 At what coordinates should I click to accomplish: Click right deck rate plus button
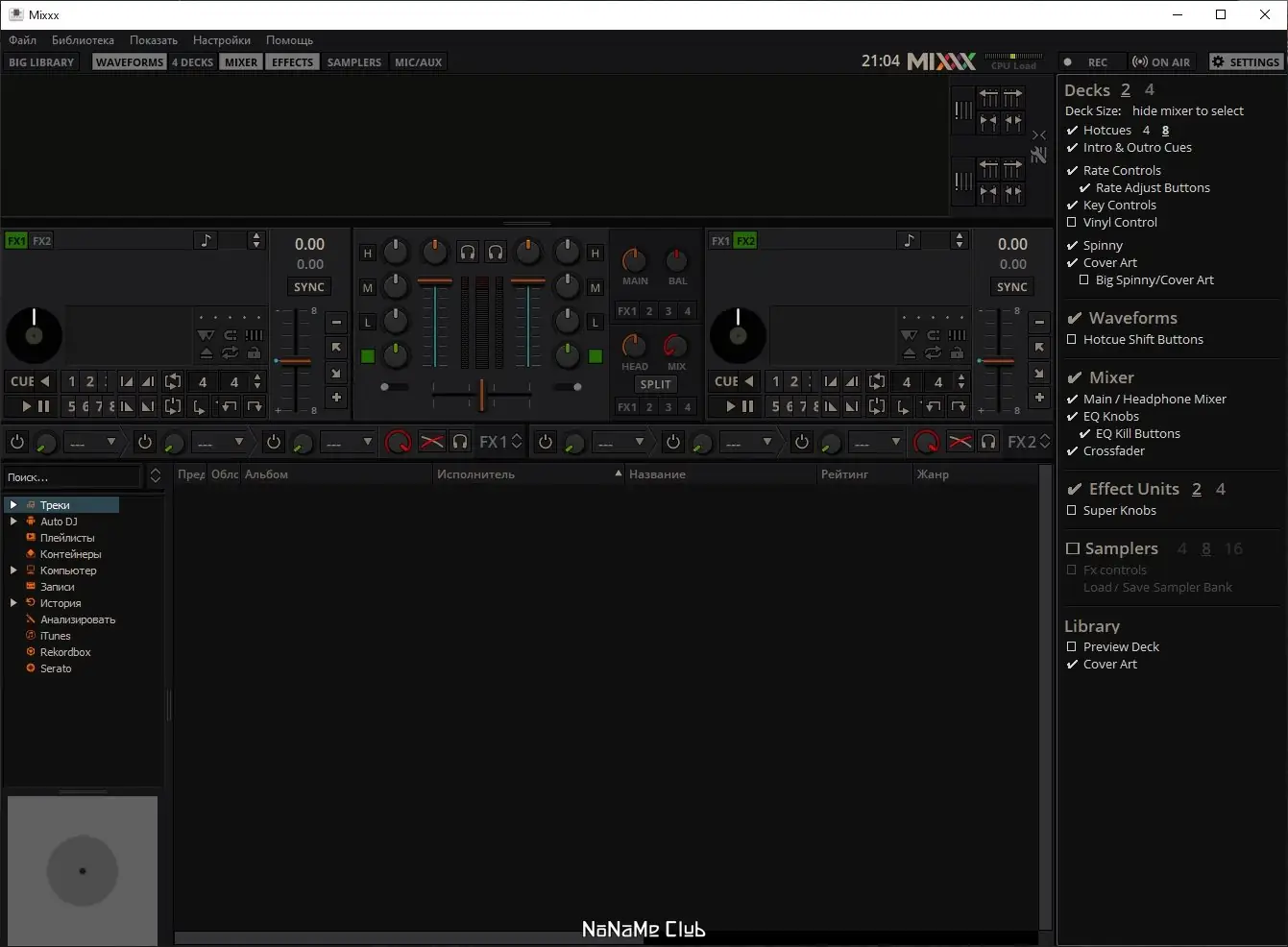pyautogui.click(x=1039, y=397)
